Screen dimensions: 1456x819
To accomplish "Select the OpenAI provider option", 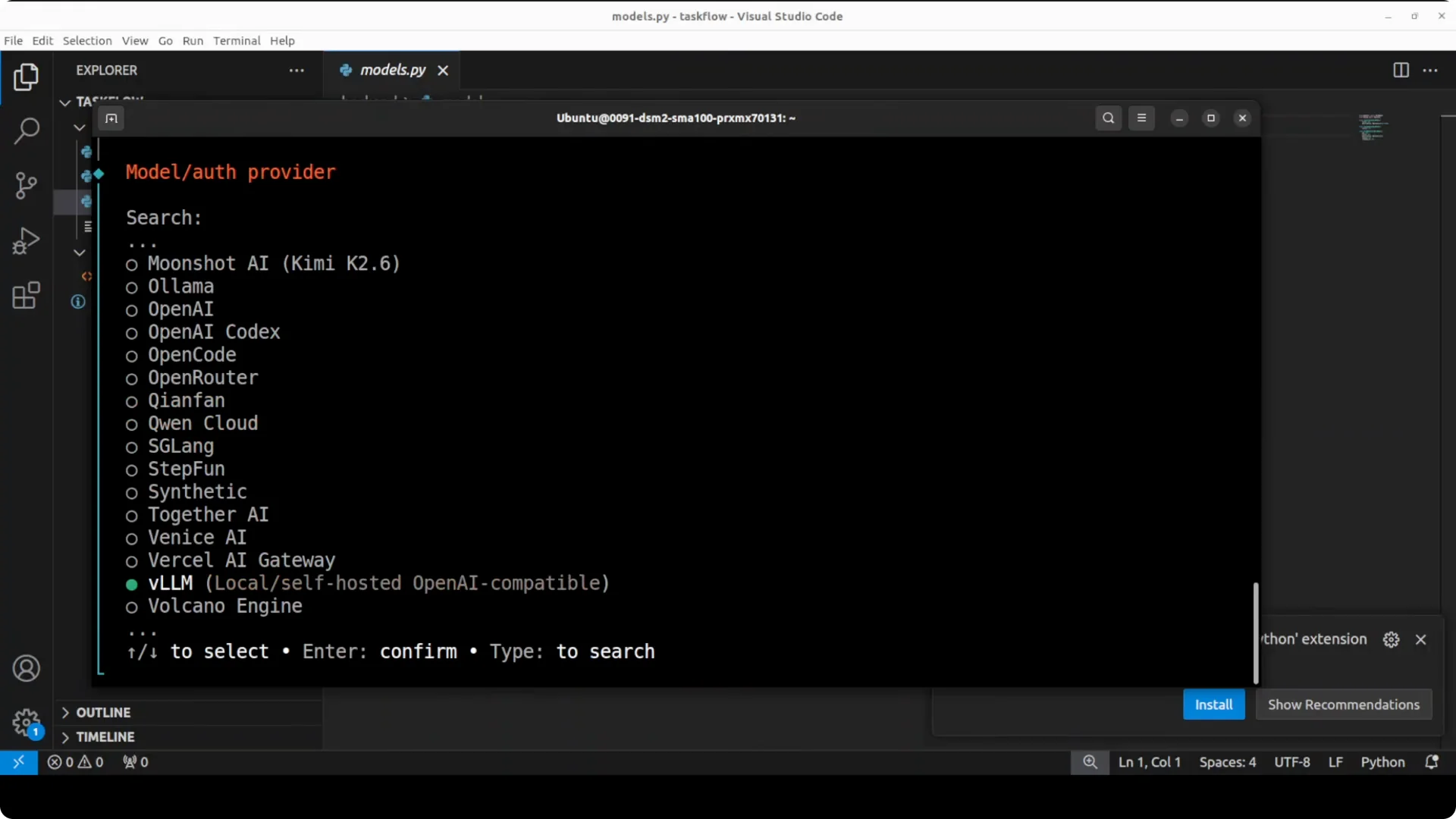I will coord(170,309).
